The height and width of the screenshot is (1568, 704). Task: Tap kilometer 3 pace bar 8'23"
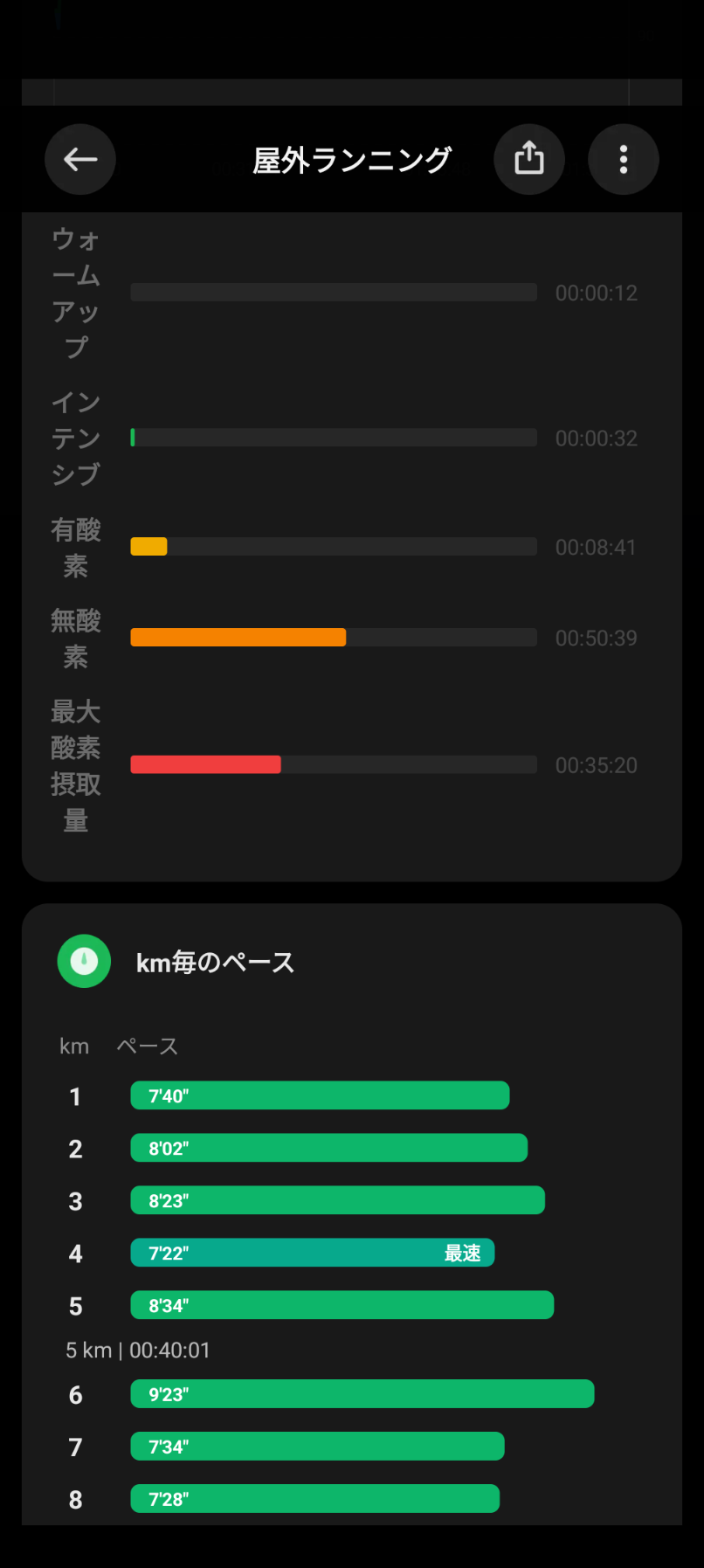coord(337,1200)
